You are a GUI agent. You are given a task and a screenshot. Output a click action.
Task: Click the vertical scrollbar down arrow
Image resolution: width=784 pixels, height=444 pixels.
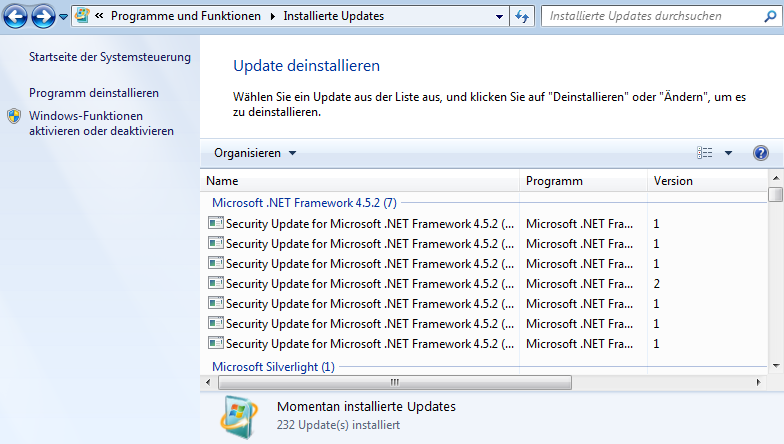coord(776,366)
